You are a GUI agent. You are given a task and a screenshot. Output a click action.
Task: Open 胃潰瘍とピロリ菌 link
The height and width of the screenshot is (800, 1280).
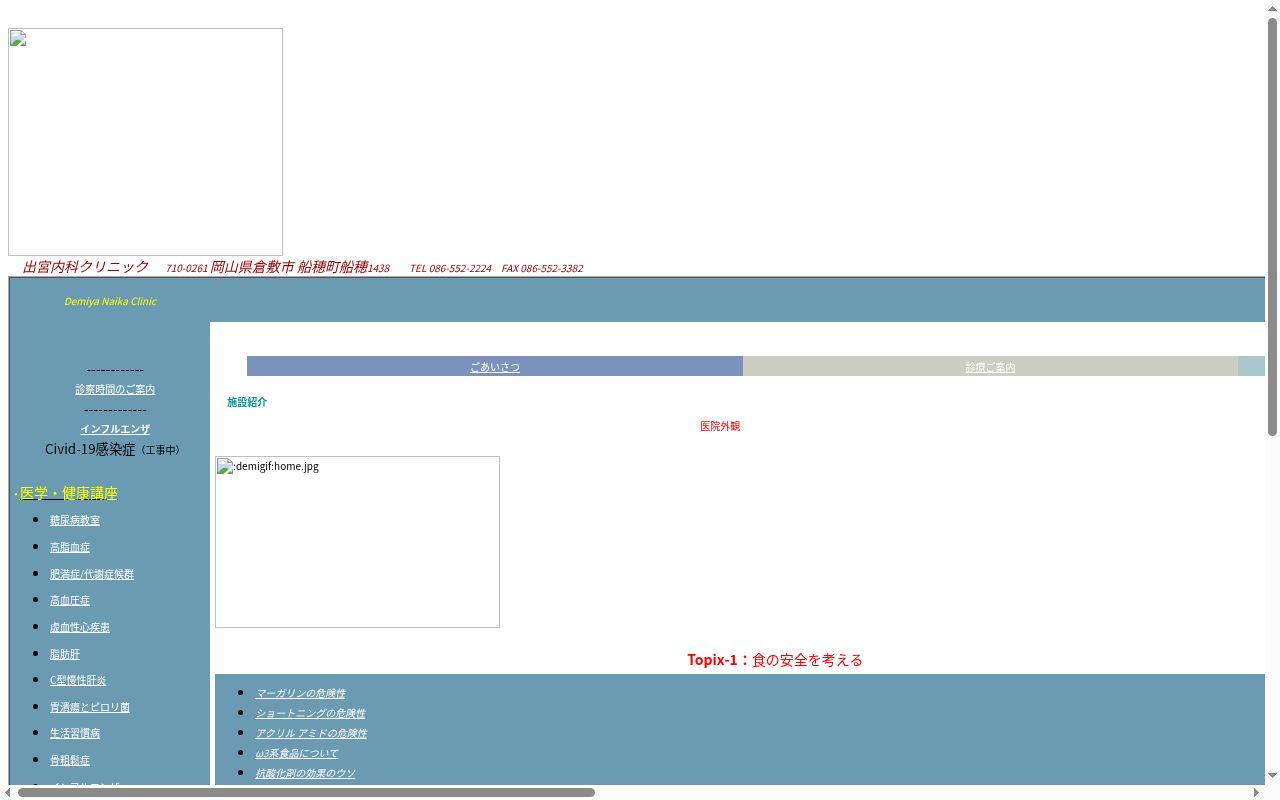pyautogui.click(x=90, y=707)
